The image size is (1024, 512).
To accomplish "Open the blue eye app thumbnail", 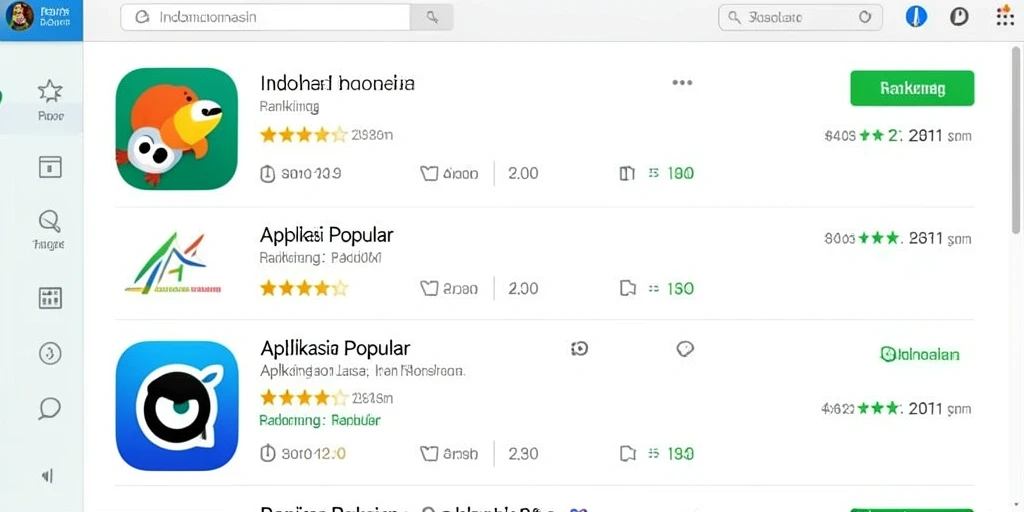I will 176,406.
